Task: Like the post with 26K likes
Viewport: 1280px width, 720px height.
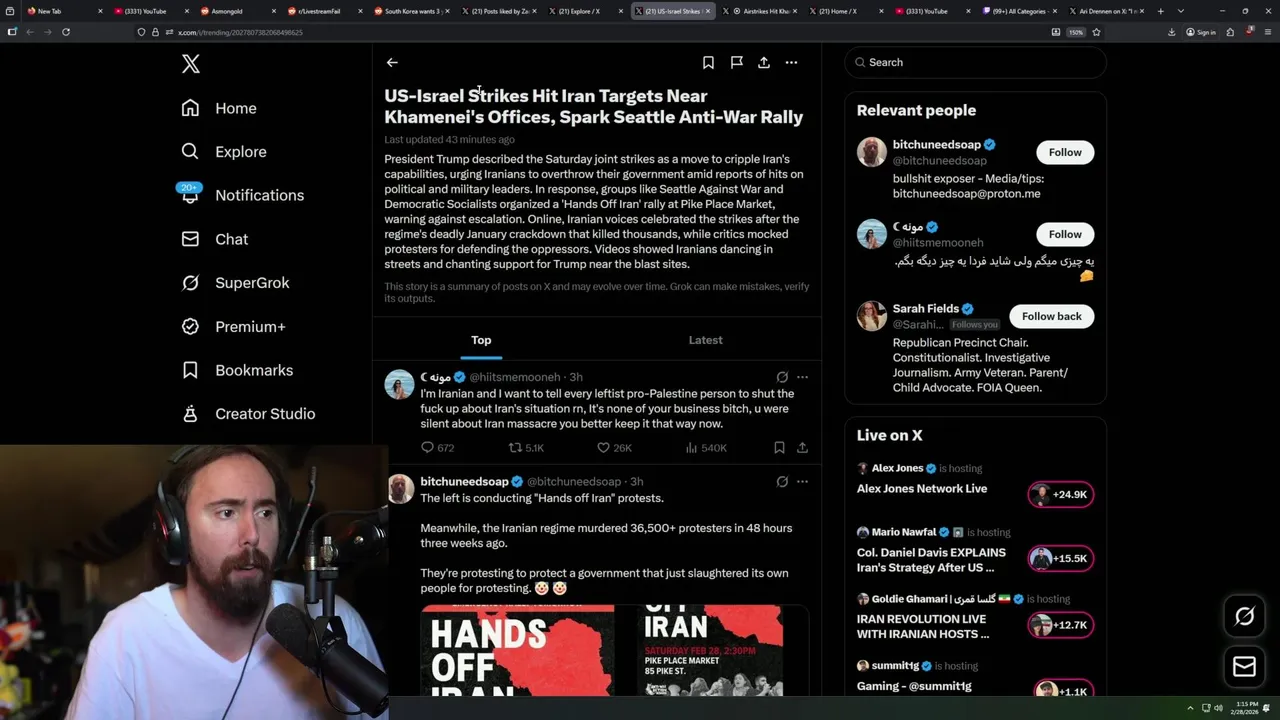Action: click(x=612, y=448)
